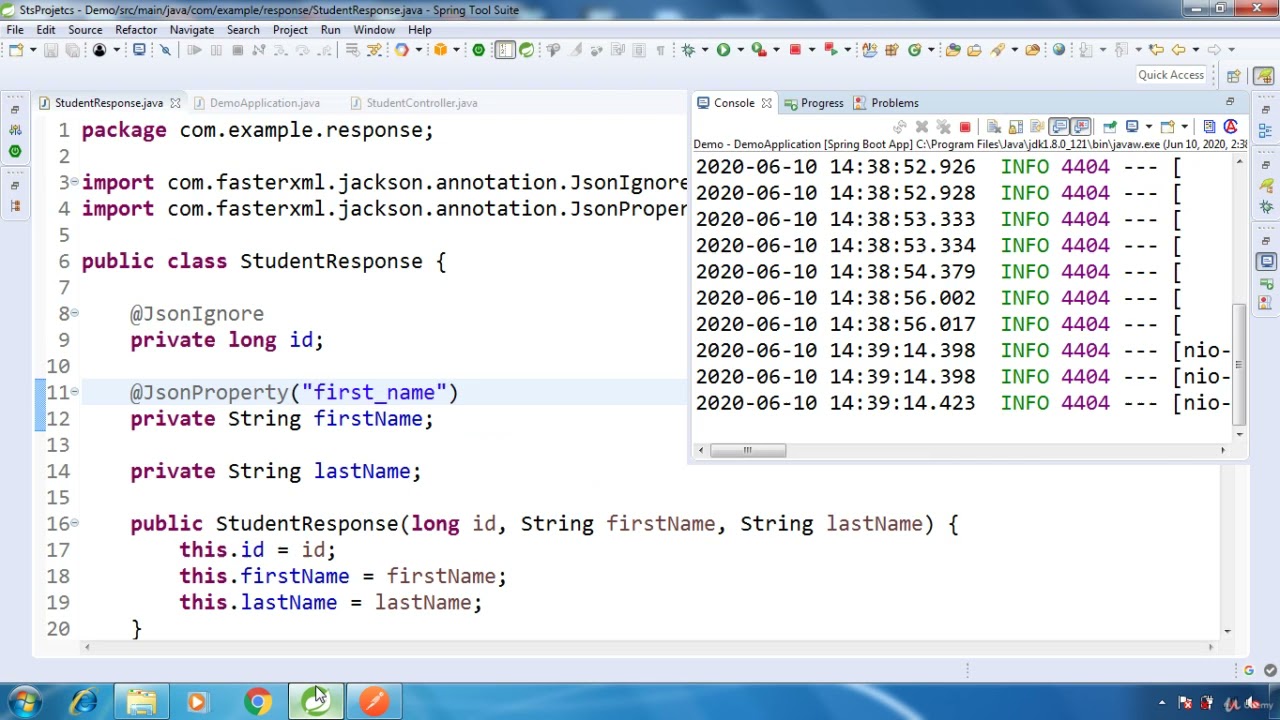Image resolution: width=1280 pixels, height=720 pixels.
Task: Click console Remove All Terminated Launches icon
Action: pyautogui.click(x=943, y=127)
